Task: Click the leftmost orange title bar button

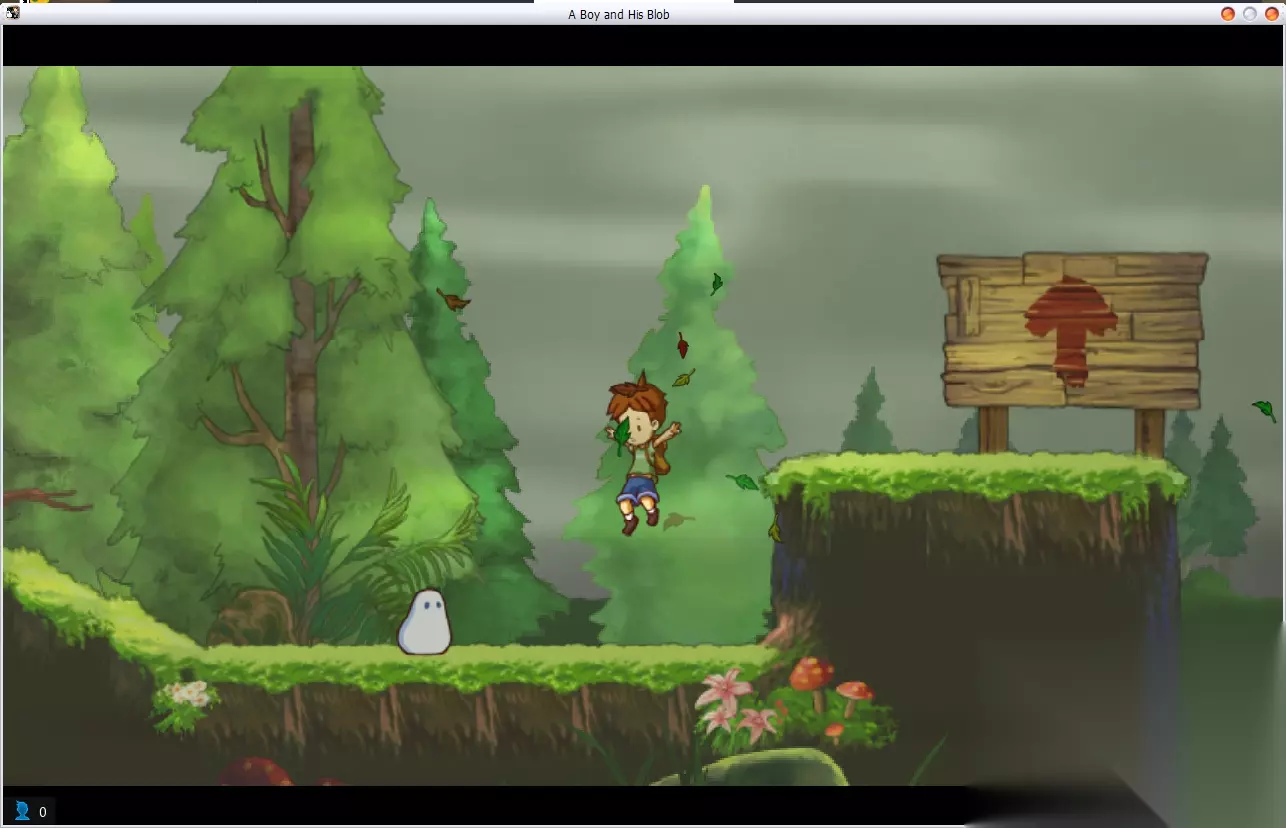Action: [1228, 14]
